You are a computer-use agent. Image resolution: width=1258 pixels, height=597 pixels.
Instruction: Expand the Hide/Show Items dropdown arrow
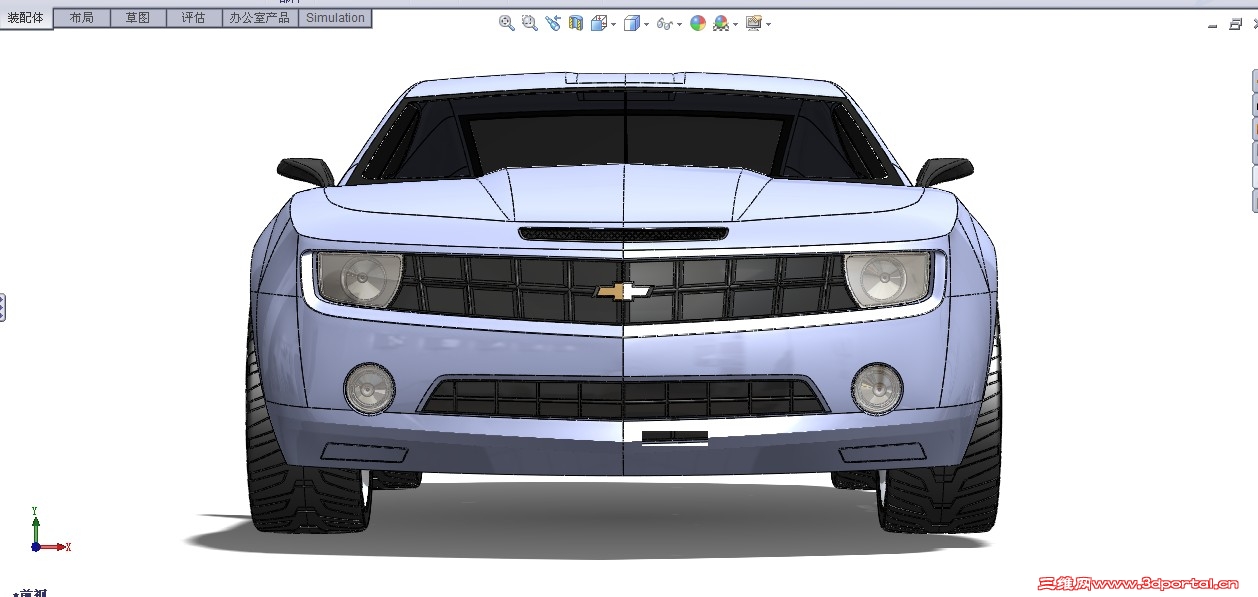[x=679, y=24]
